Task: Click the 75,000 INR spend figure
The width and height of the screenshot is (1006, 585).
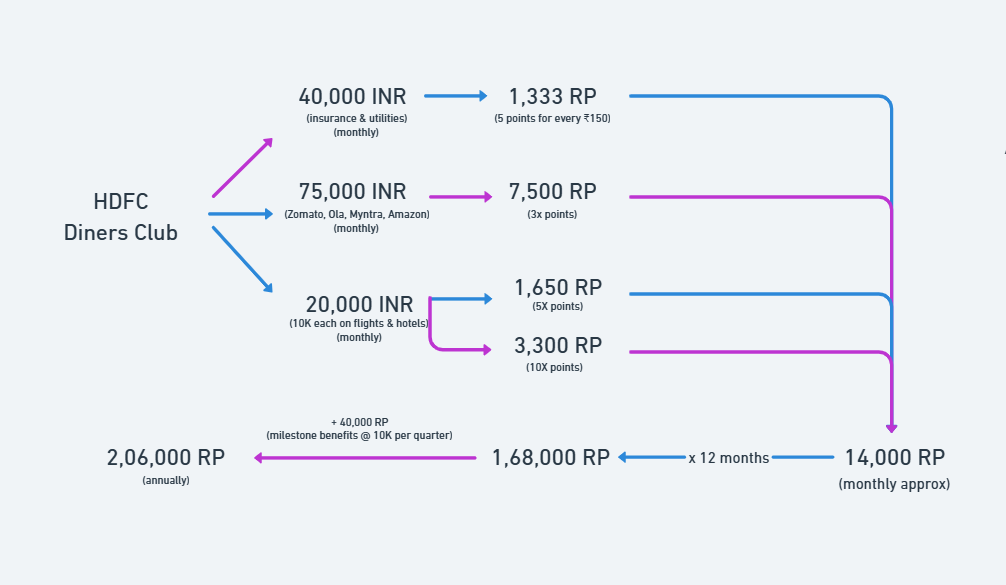Action: tap(352, 192)
